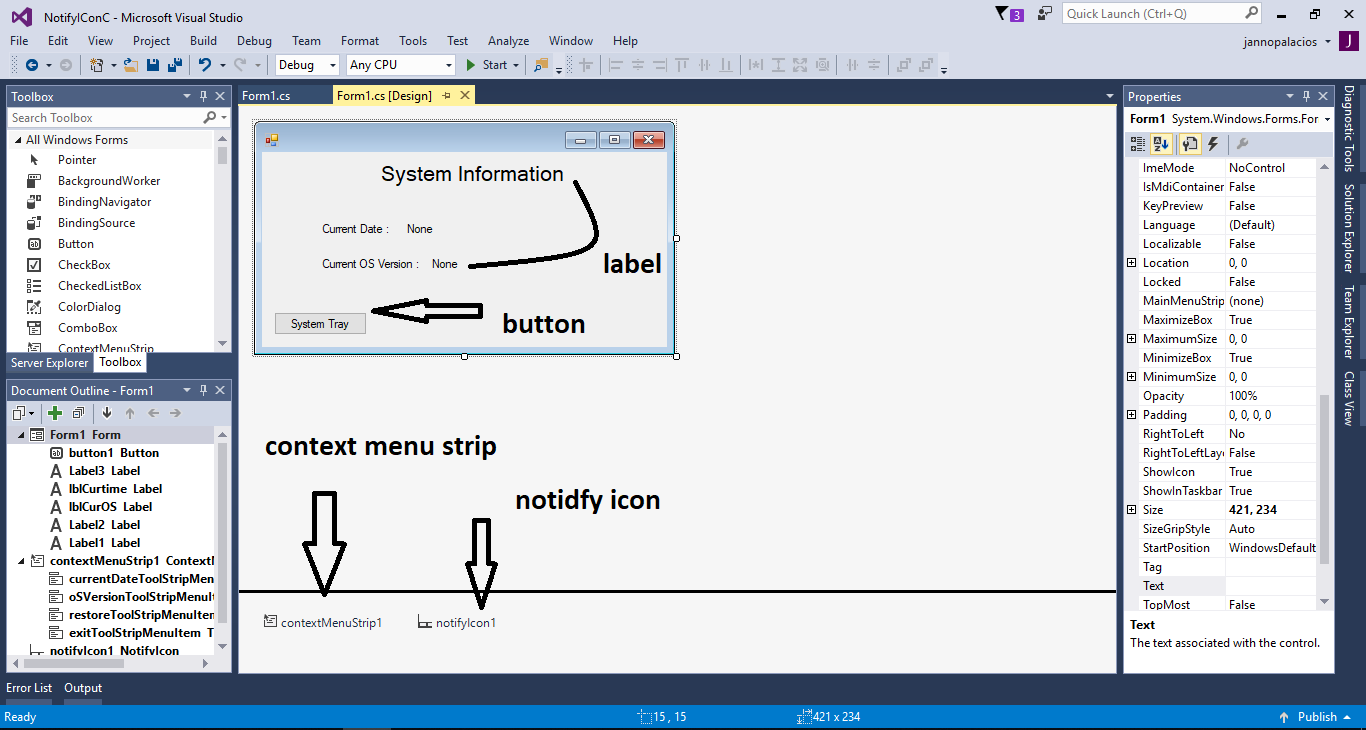Pin the Form1.cs [Design] tab
This screenshot has width=1366, height=730.
(446, 96)
